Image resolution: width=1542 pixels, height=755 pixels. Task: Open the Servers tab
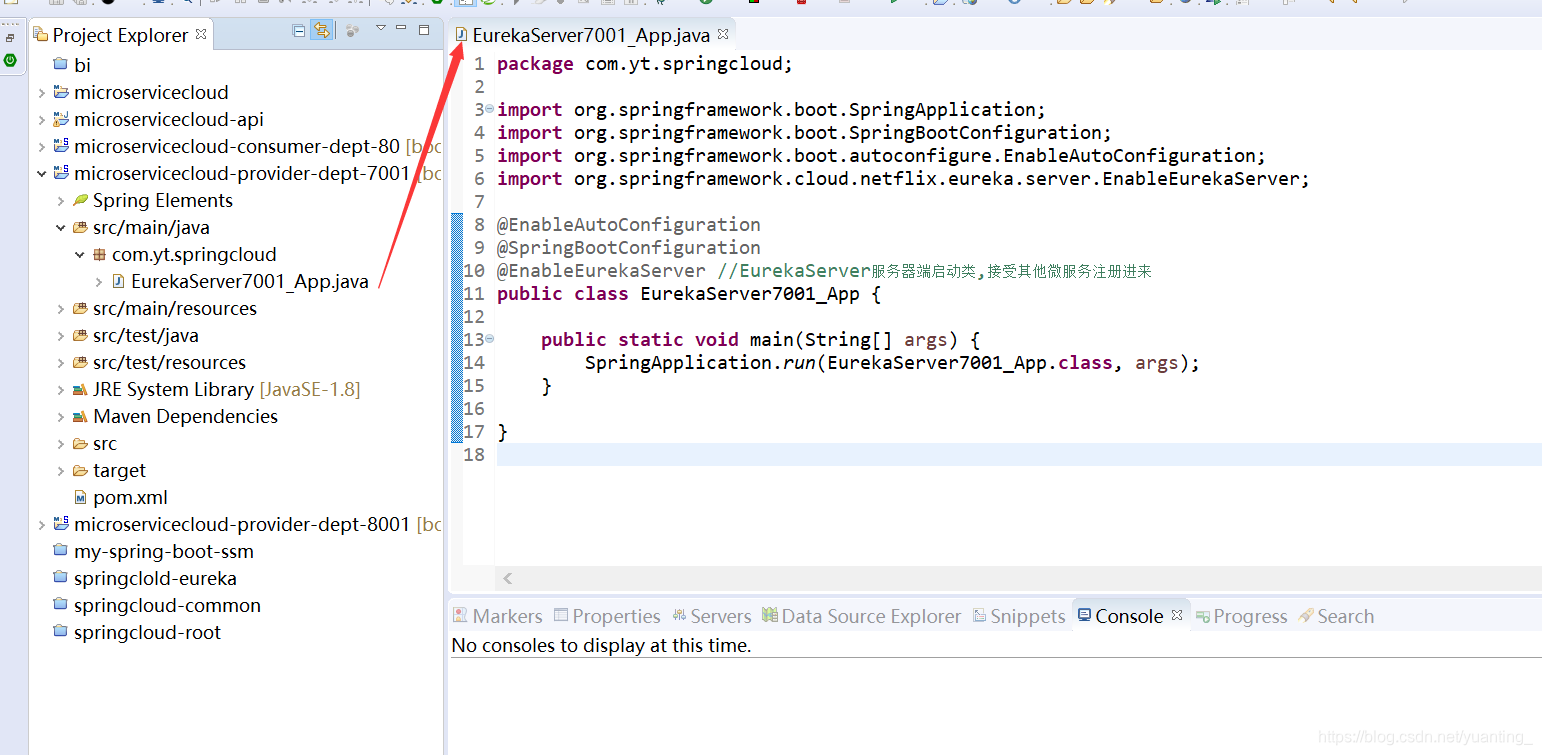click(711, 616)
